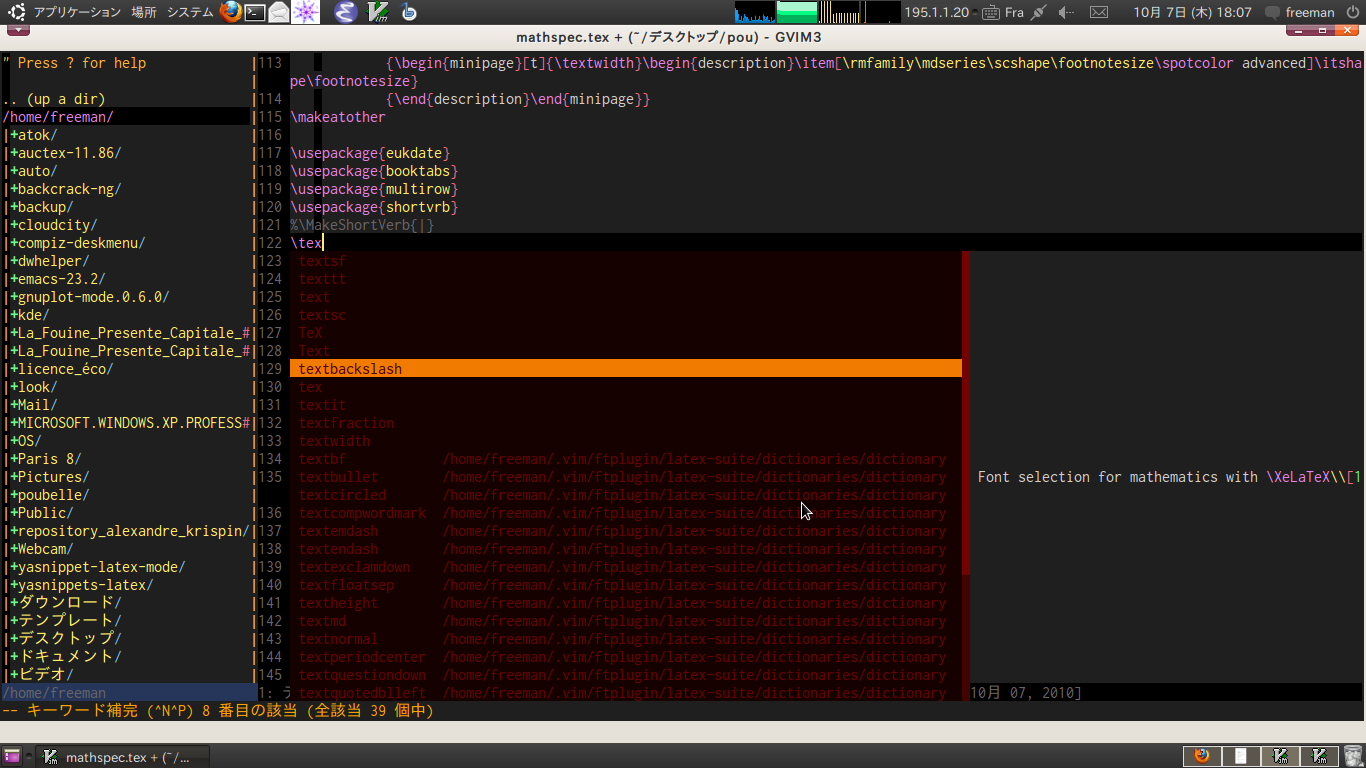1366x768 pixels.
Task: Select '.. (up a dir)' entry
Action: pyautogui.click(x=54, y=99)
